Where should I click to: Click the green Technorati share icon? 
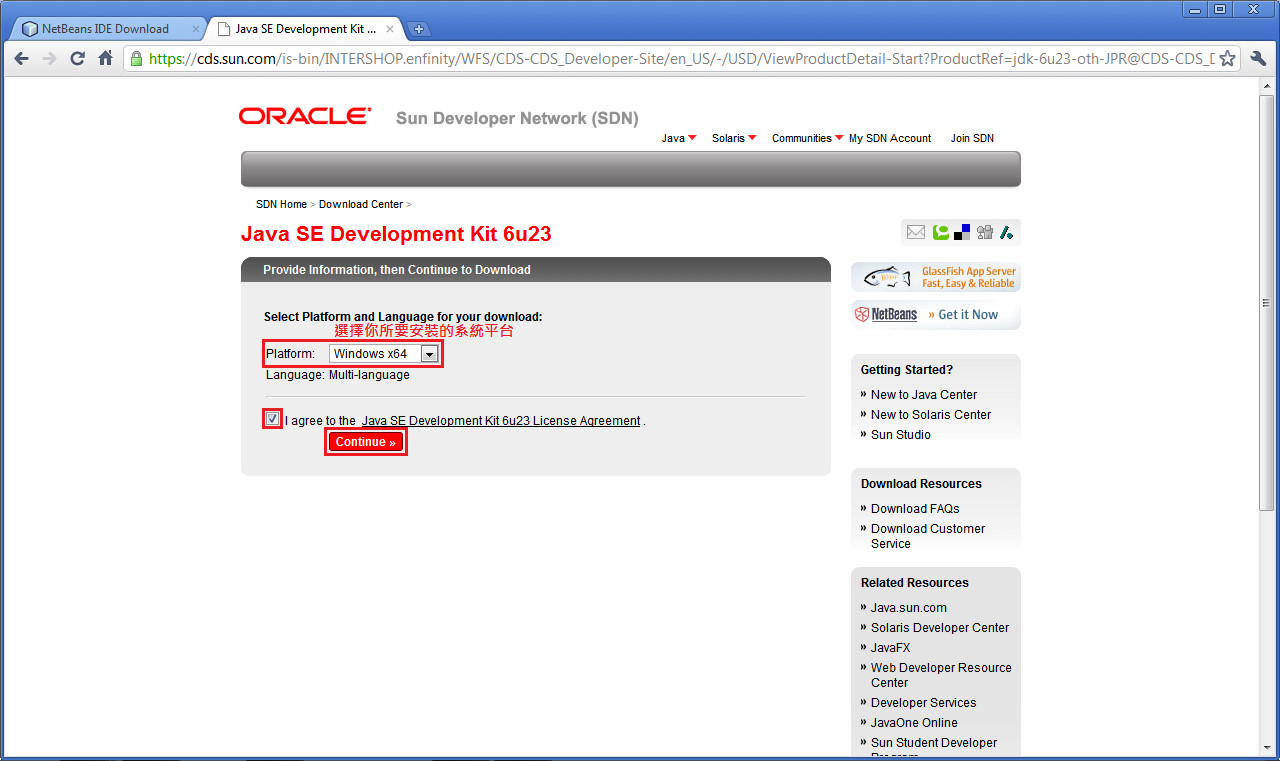(x=940, y=232)
